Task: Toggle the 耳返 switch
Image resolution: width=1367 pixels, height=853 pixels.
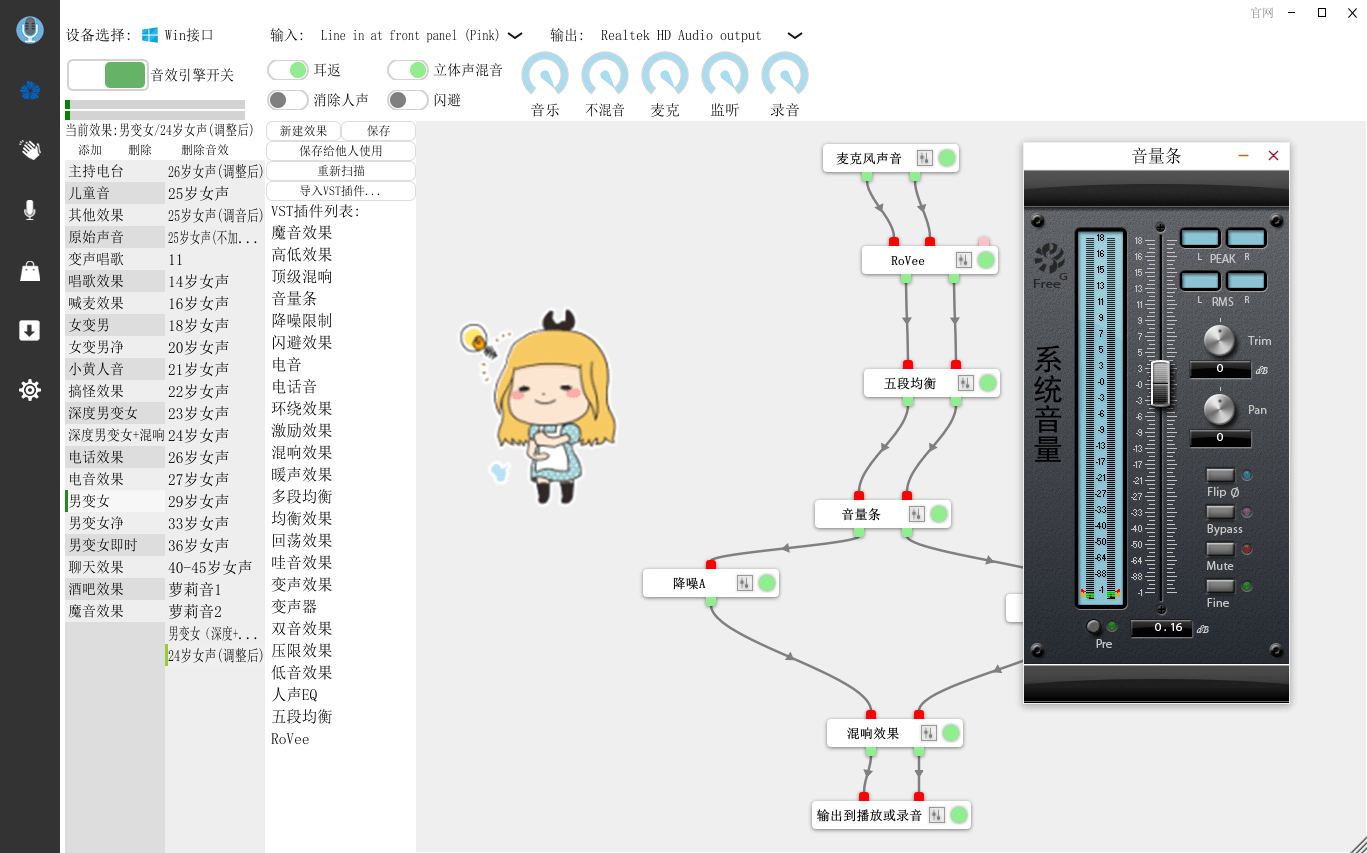Action: pyautogui.click(x=288, y=70)
